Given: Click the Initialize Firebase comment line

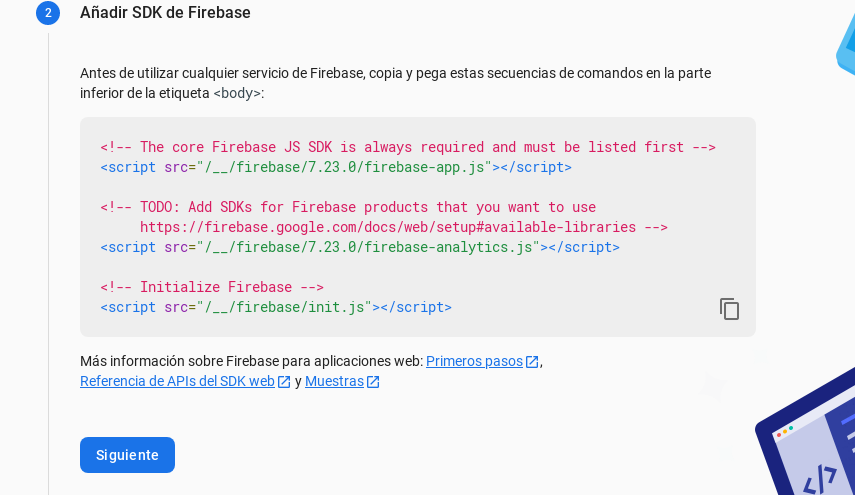Looking at the screenshot, I should (212, 287).
